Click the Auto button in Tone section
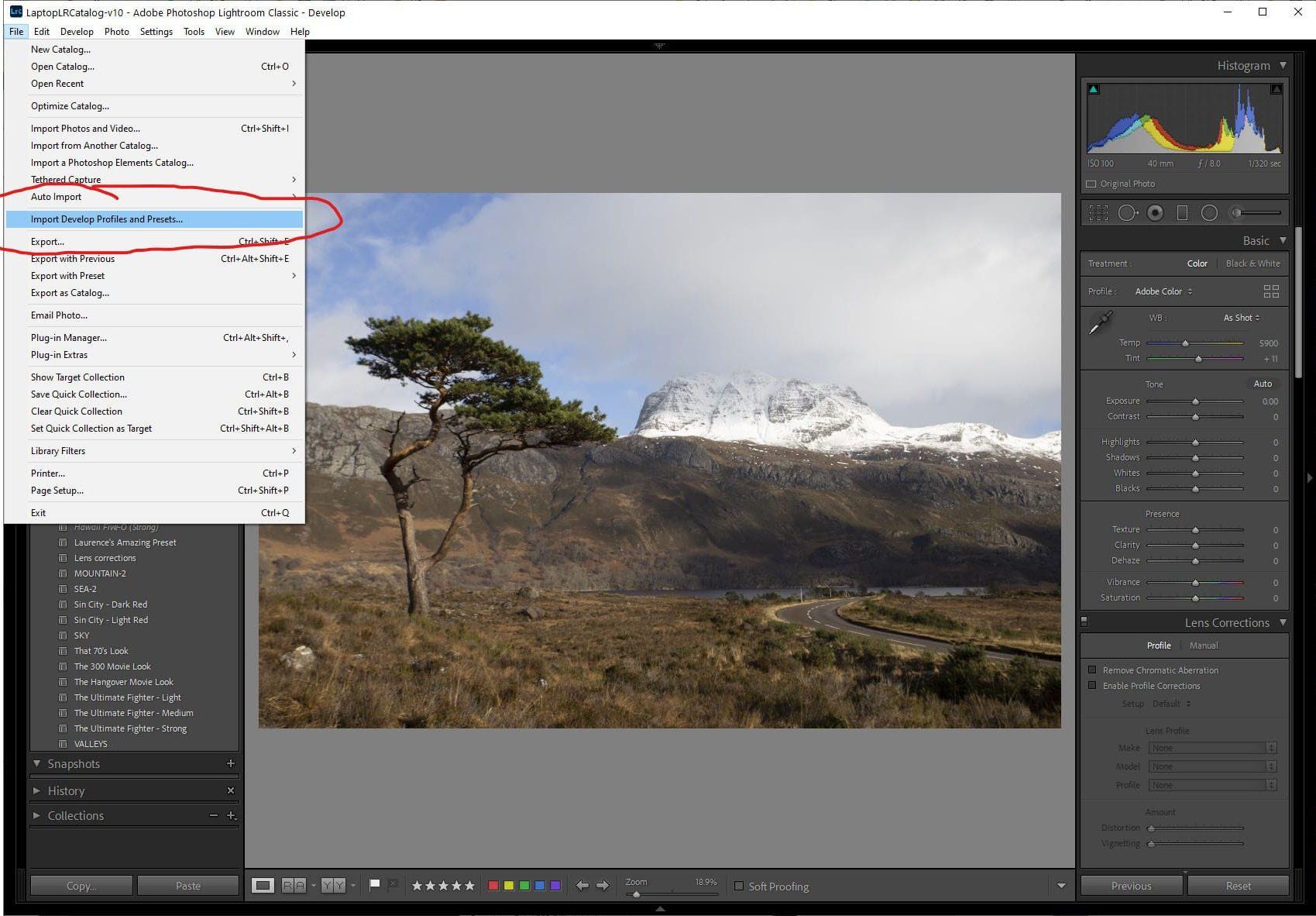 click(1263, 383)
